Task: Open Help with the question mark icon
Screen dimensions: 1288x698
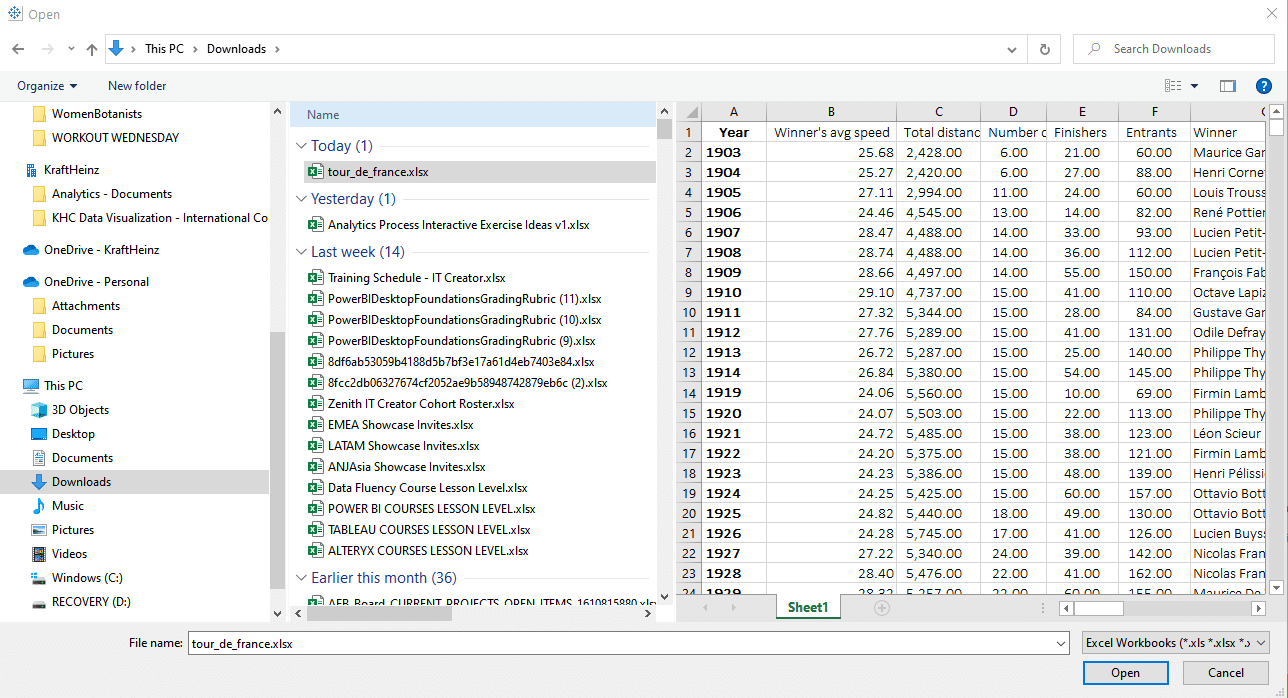Action: 1264,86
